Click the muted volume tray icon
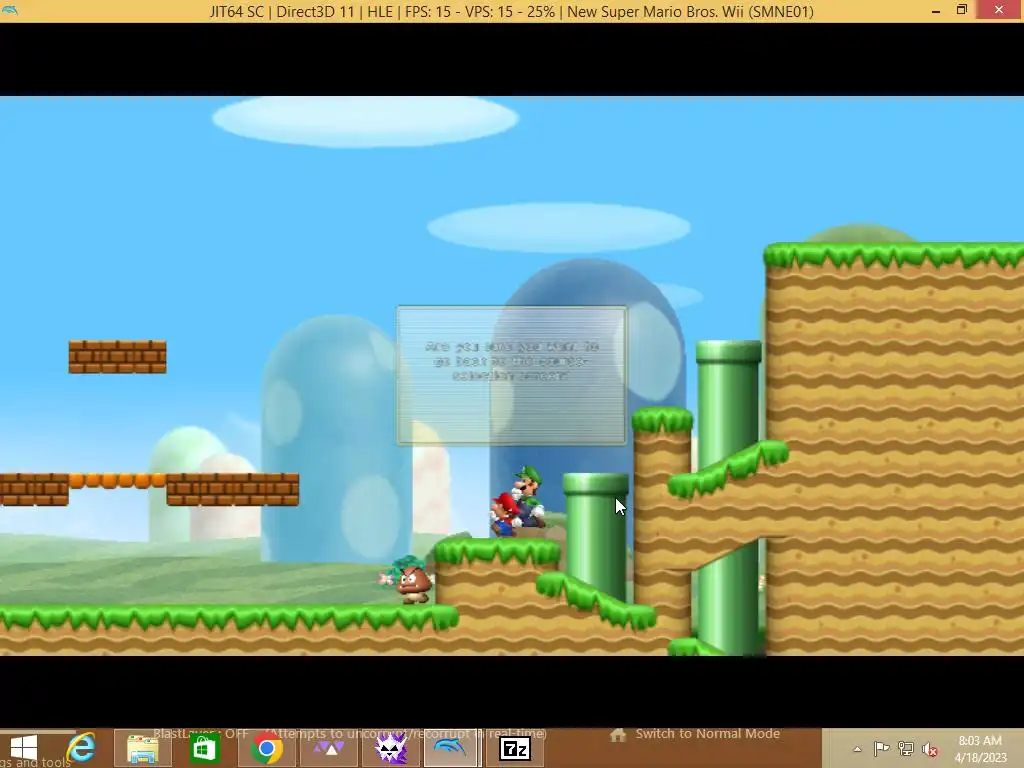Image resolution: width=1024 pixels, height=768 pixels. (x=930, y=749)
